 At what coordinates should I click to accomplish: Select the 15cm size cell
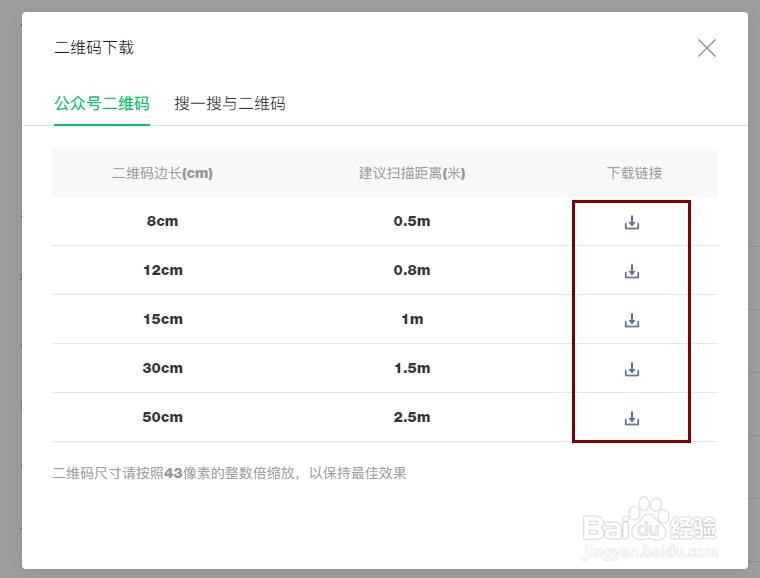163,319
